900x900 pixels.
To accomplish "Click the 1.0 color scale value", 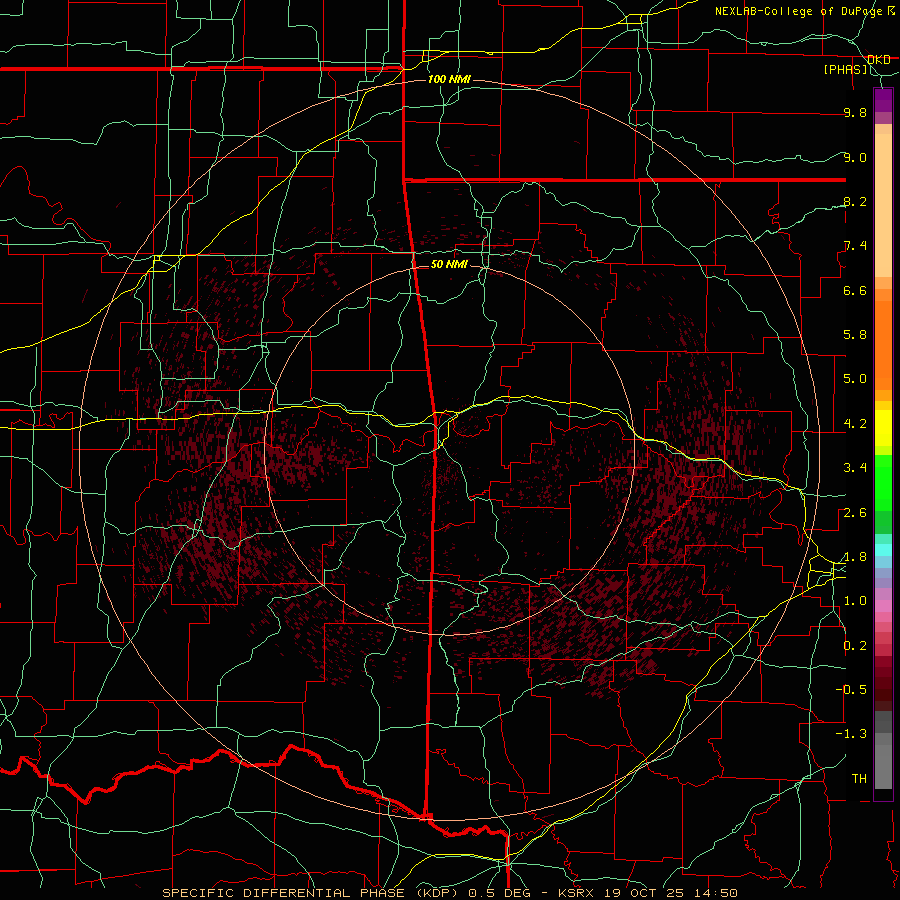I will click(855, 602).
